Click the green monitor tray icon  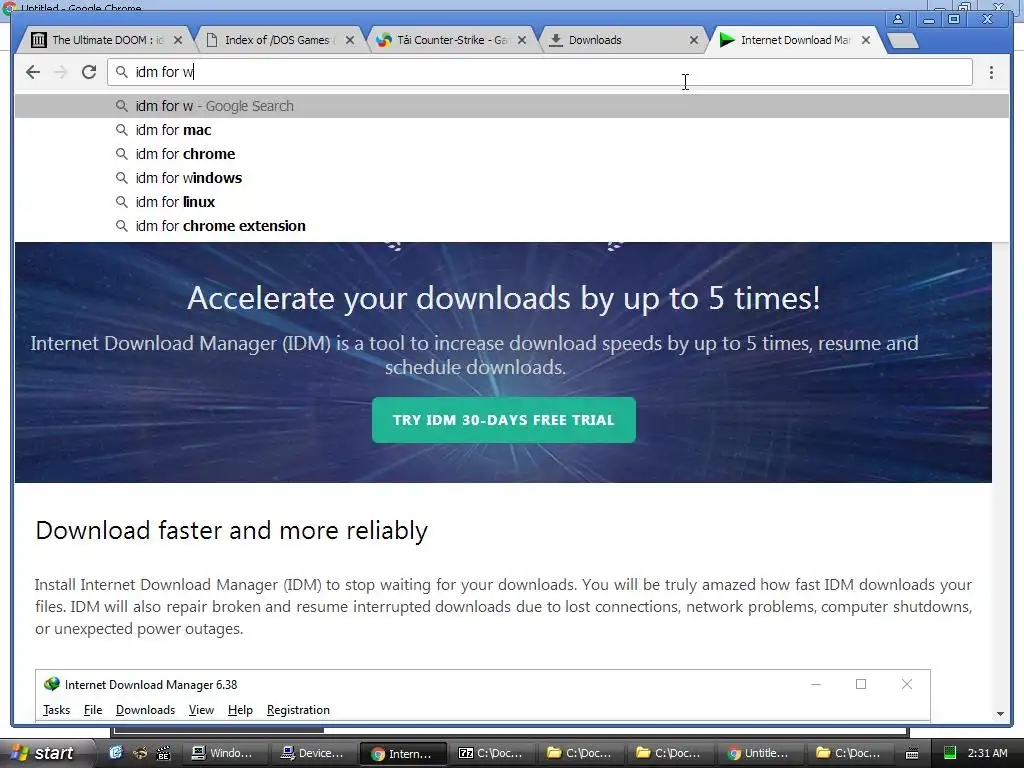click(x=950, y=753)
